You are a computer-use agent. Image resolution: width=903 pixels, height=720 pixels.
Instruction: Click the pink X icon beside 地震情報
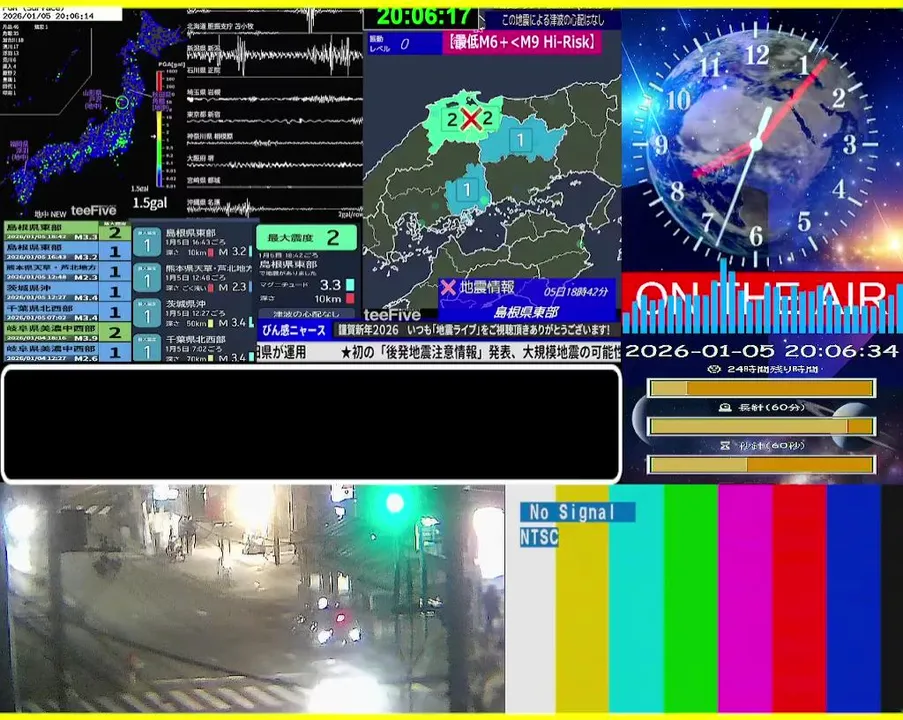click(449, 287)
